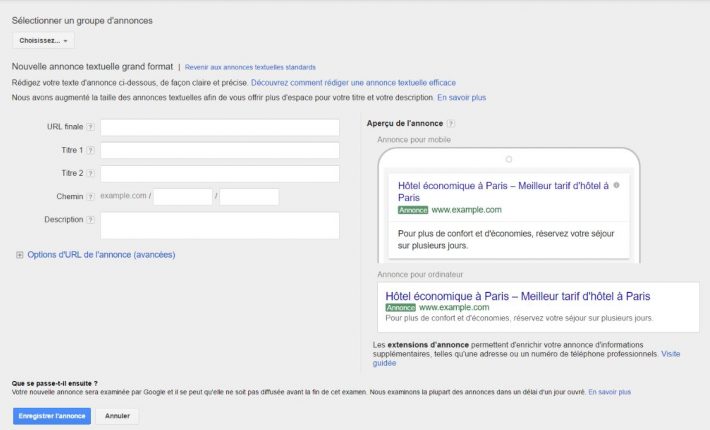Click 'Enregistrer l'annonce' button
Image resolution: width=710 pixels, height=430 pixels.
pos(52,416)
